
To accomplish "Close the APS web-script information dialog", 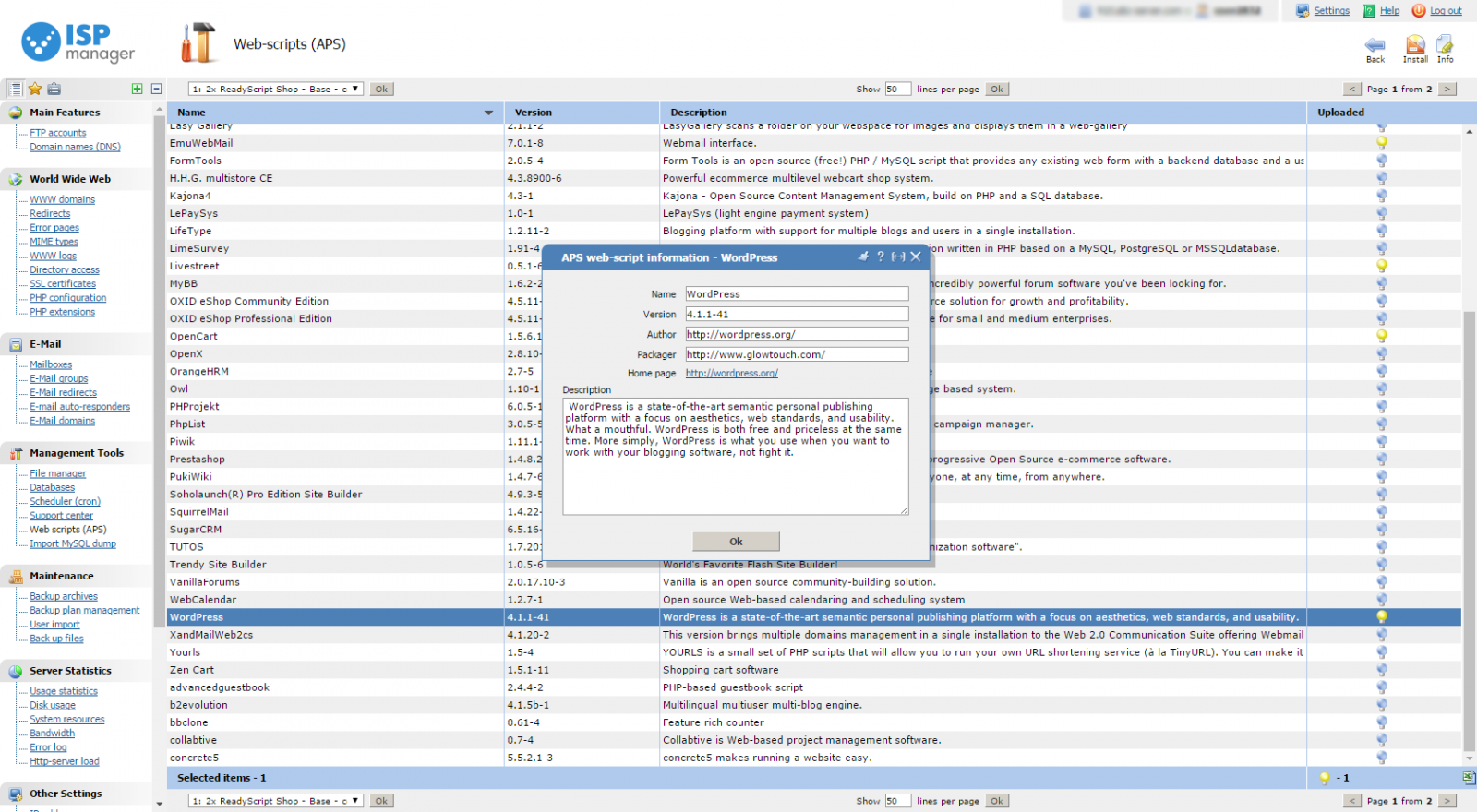I will [x=916, y=257].
